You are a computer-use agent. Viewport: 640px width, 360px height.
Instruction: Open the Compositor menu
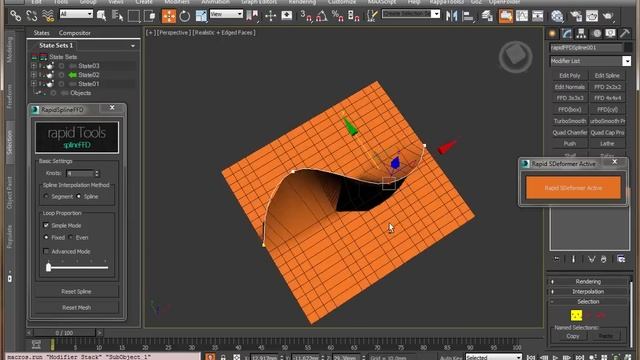point(75,33)
